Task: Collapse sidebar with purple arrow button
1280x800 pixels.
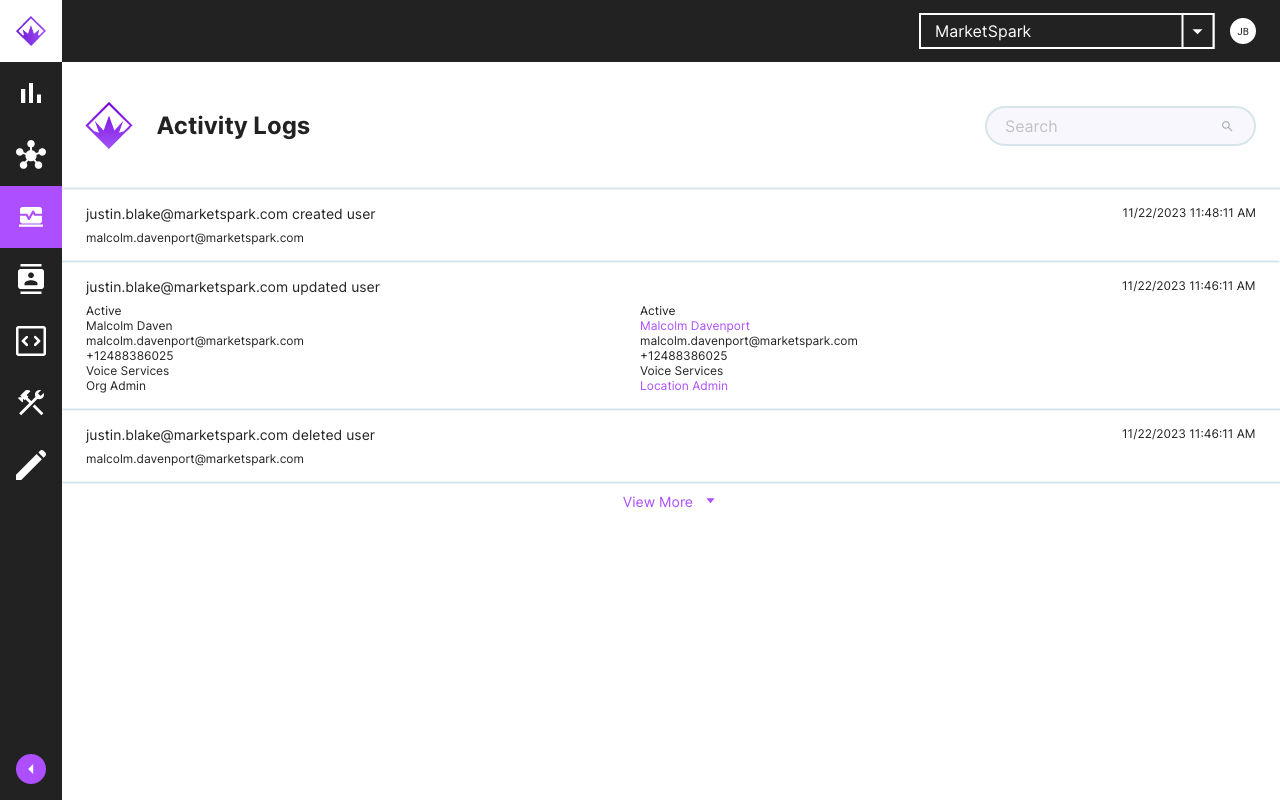Action: [31, 769]
